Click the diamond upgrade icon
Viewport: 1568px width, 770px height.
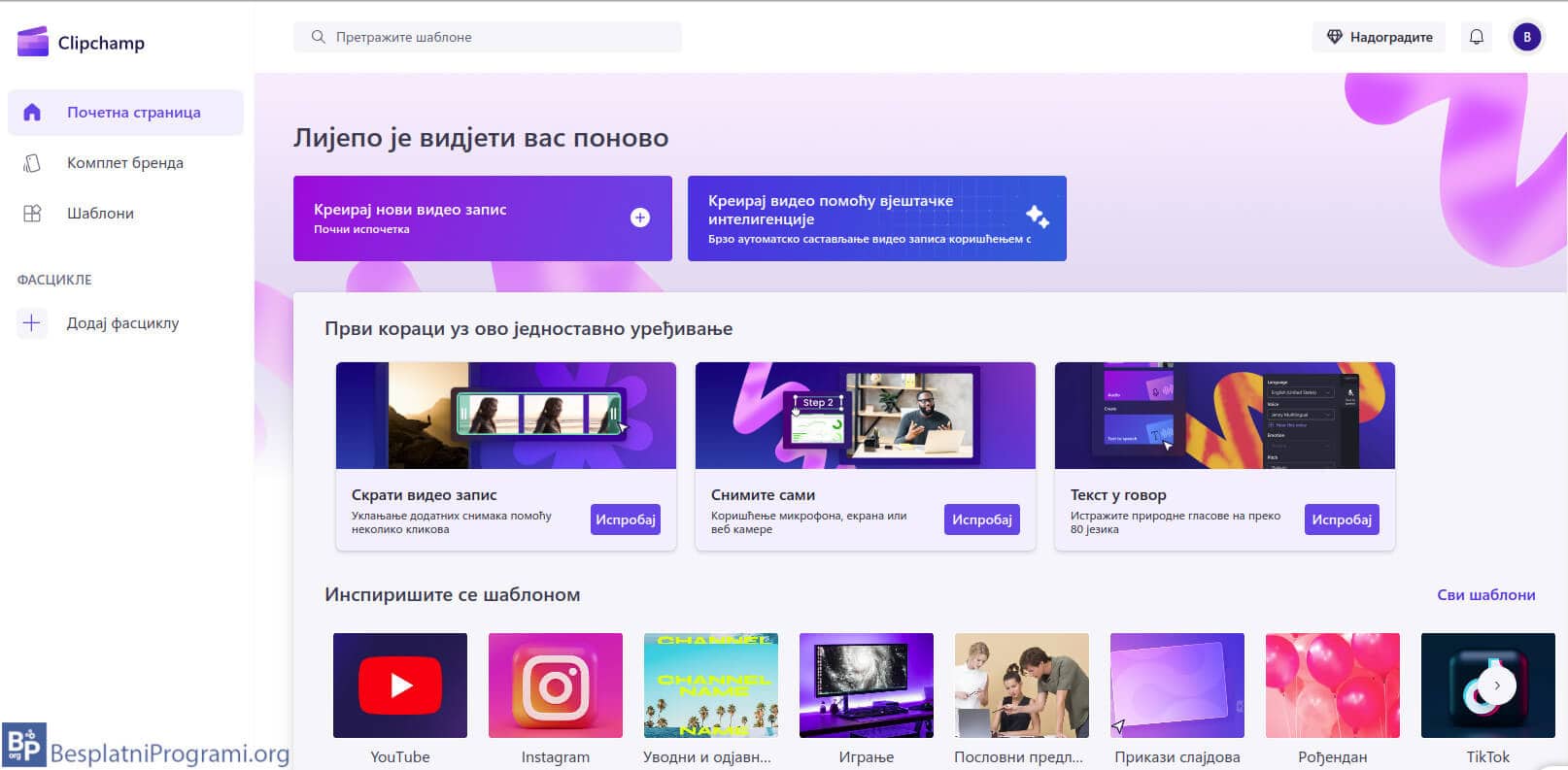click(x=1334, y=37)
